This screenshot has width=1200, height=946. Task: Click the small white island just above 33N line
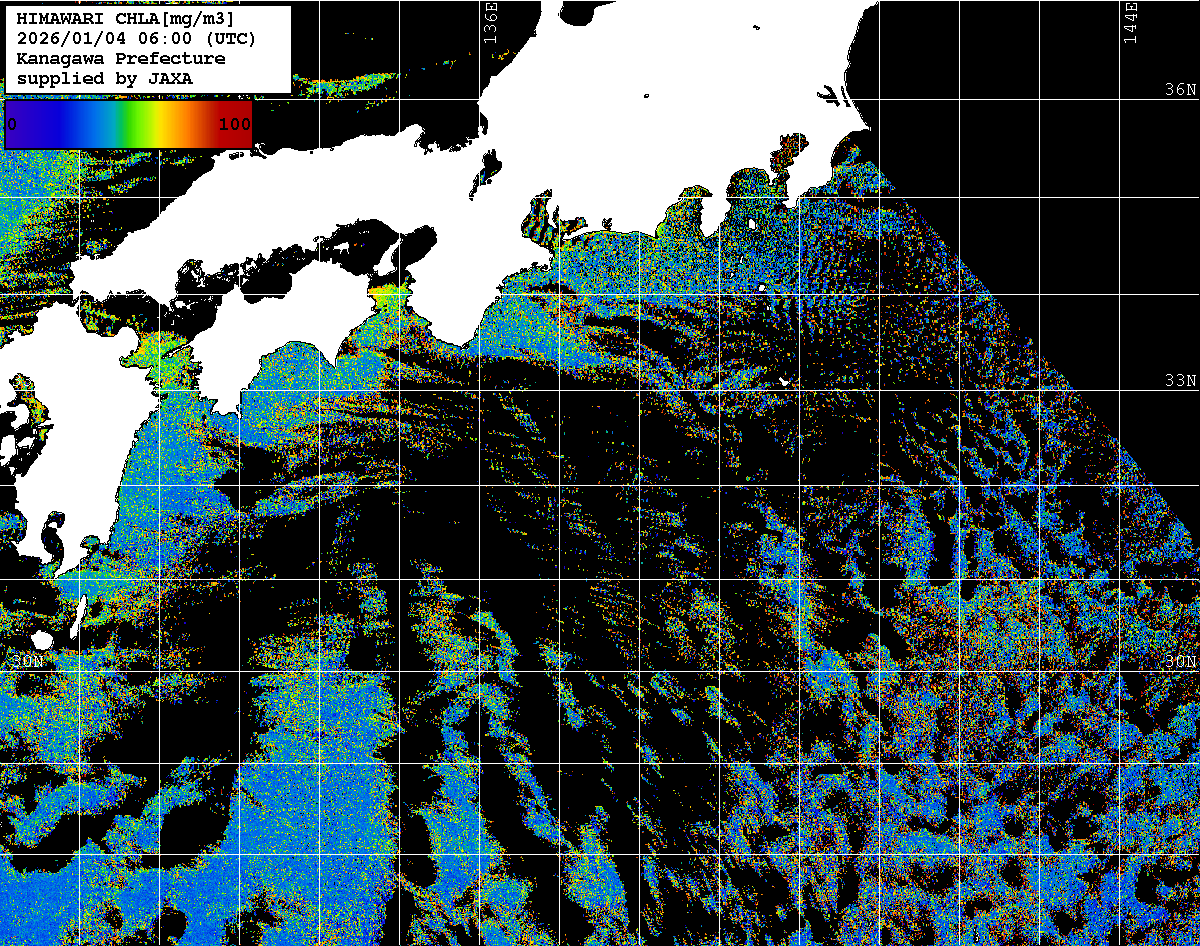[x=786, y=381]
